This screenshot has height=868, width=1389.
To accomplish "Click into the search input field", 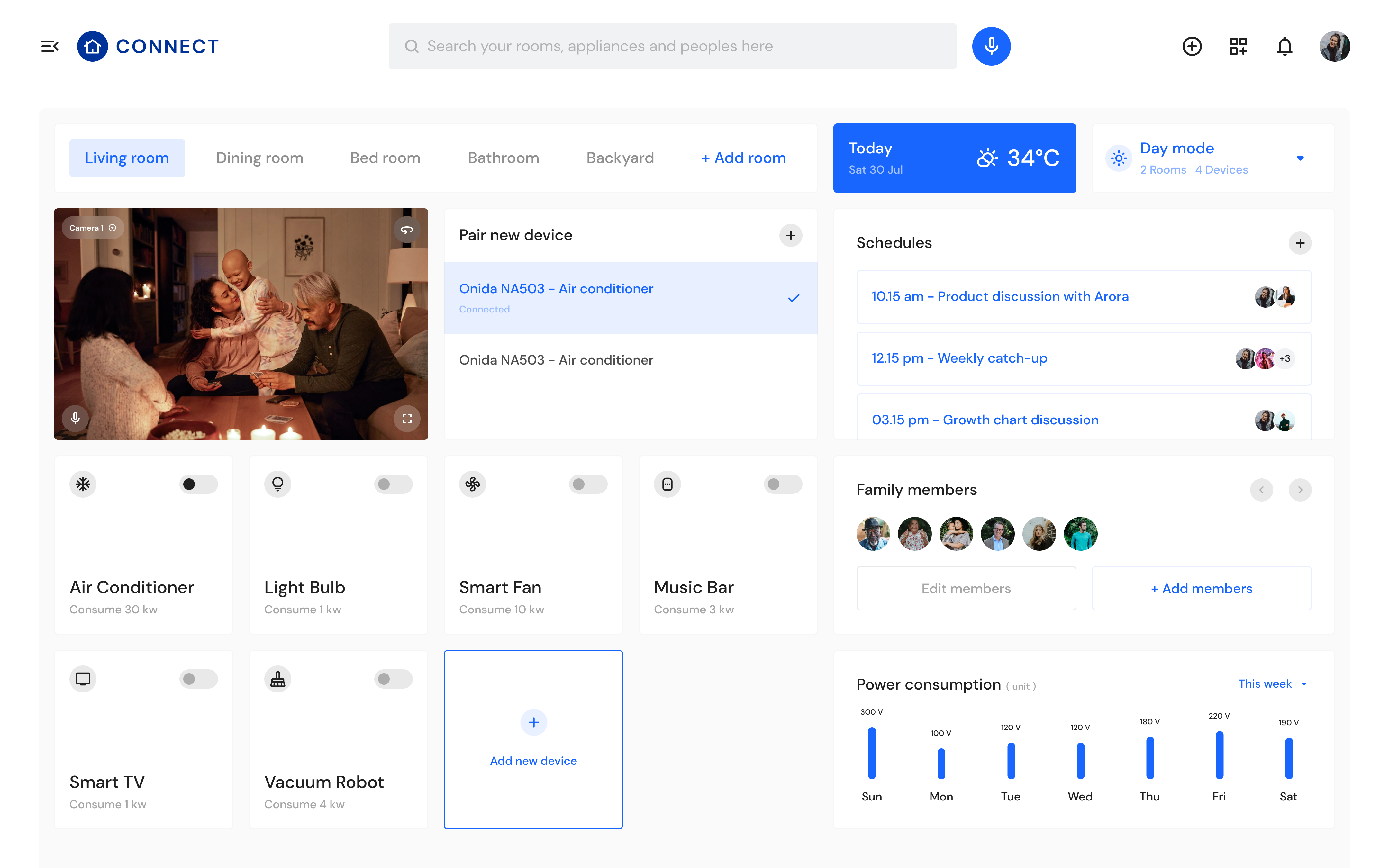I will [x=672, y=46].
